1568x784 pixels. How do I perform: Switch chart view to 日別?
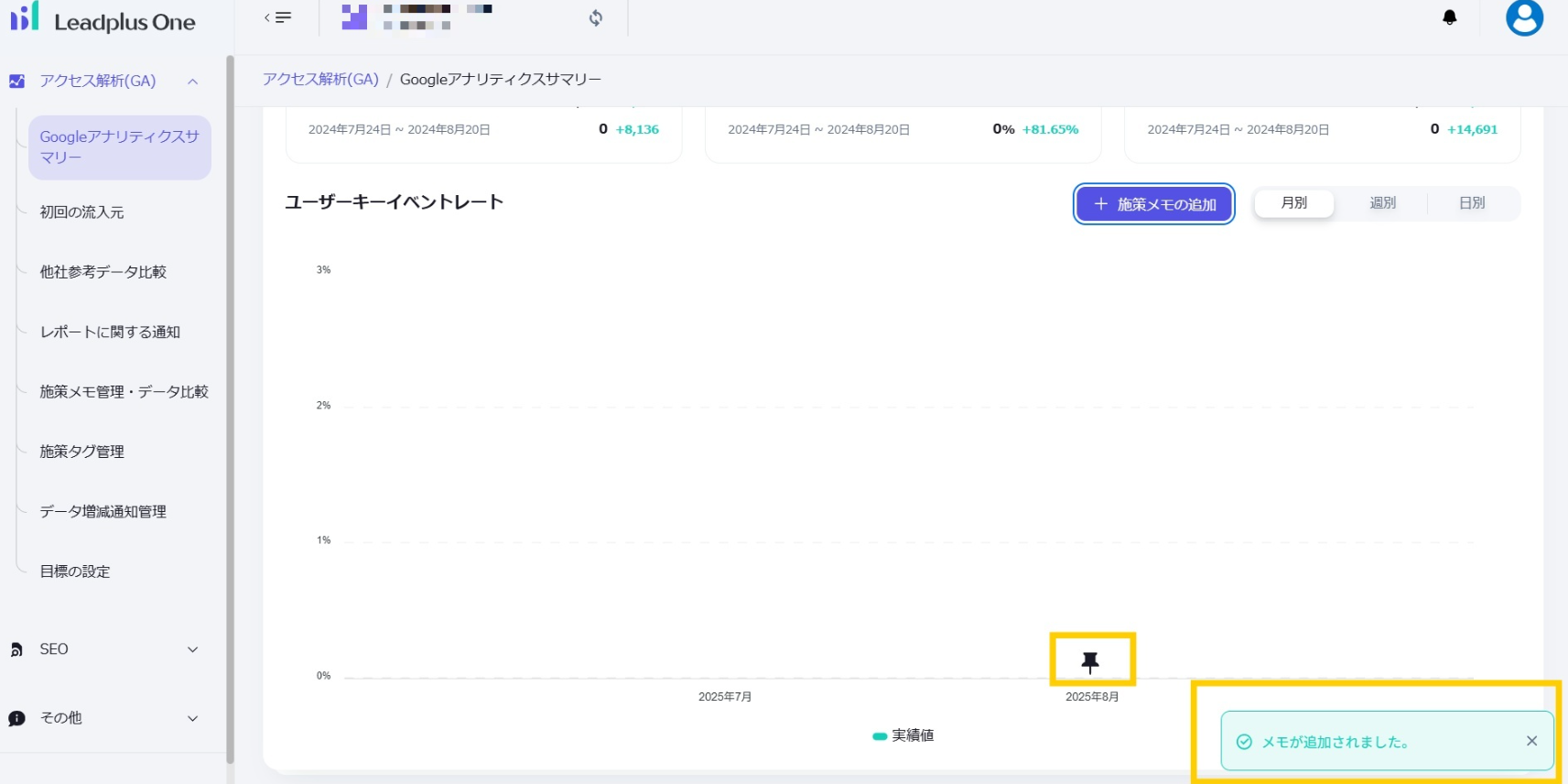click(x=1471, y=203)
